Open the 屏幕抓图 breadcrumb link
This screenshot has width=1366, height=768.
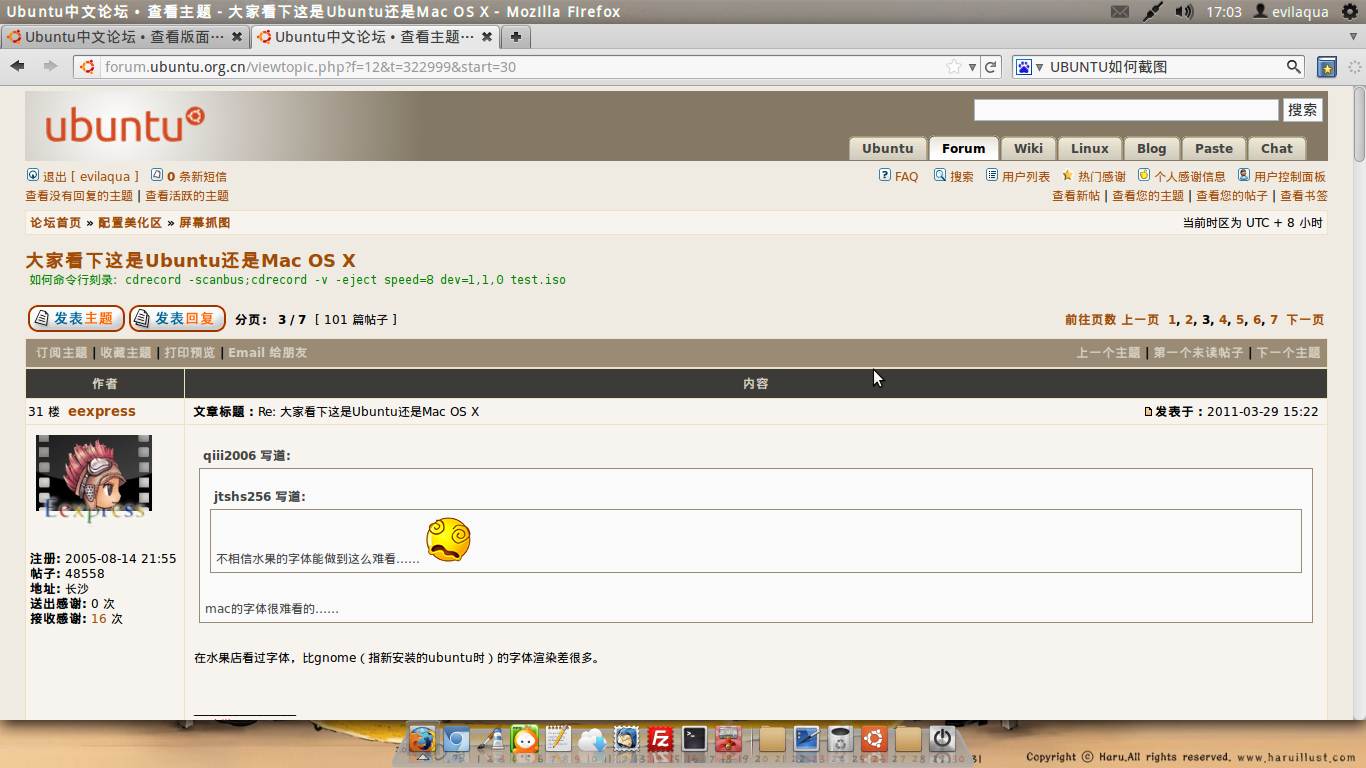tap(205, 223)
